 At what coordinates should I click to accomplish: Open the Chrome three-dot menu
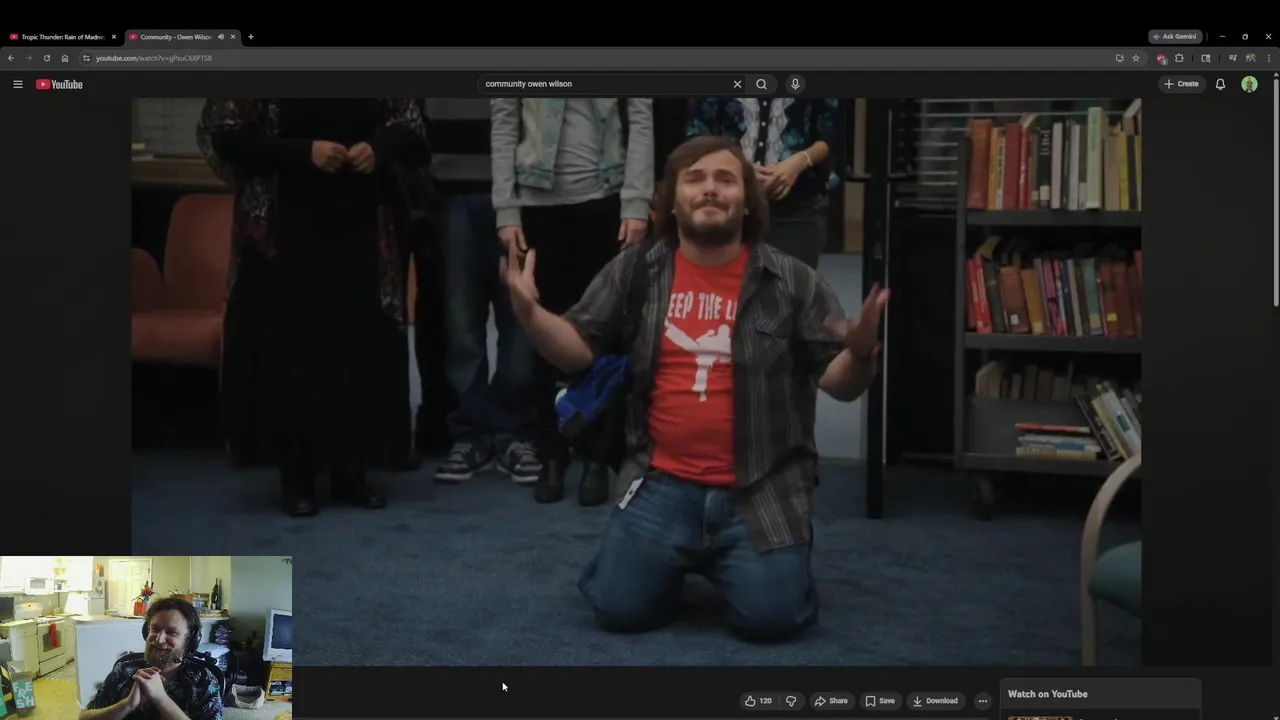(x=1269, y=58)
